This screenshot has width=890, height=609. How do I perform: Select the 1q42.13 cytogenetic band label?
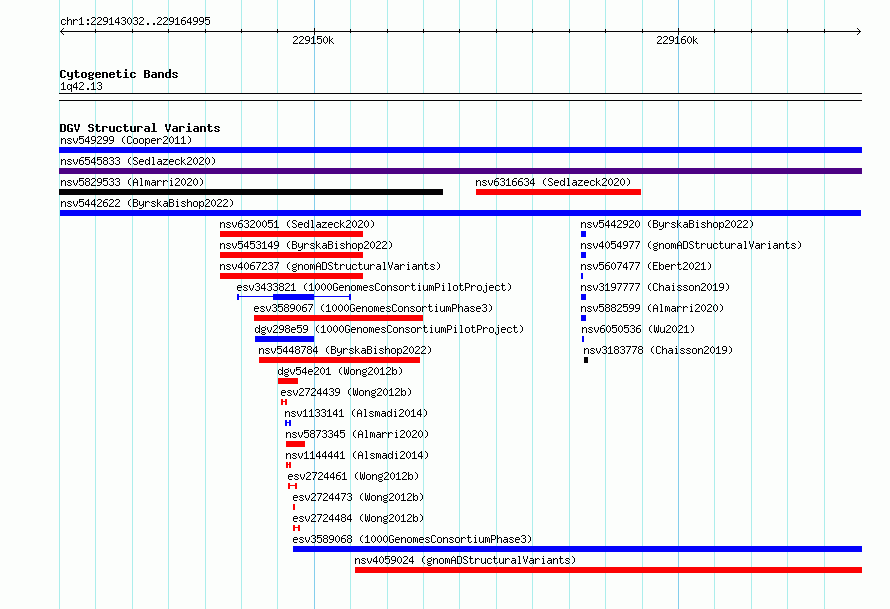tap(81, 87)
